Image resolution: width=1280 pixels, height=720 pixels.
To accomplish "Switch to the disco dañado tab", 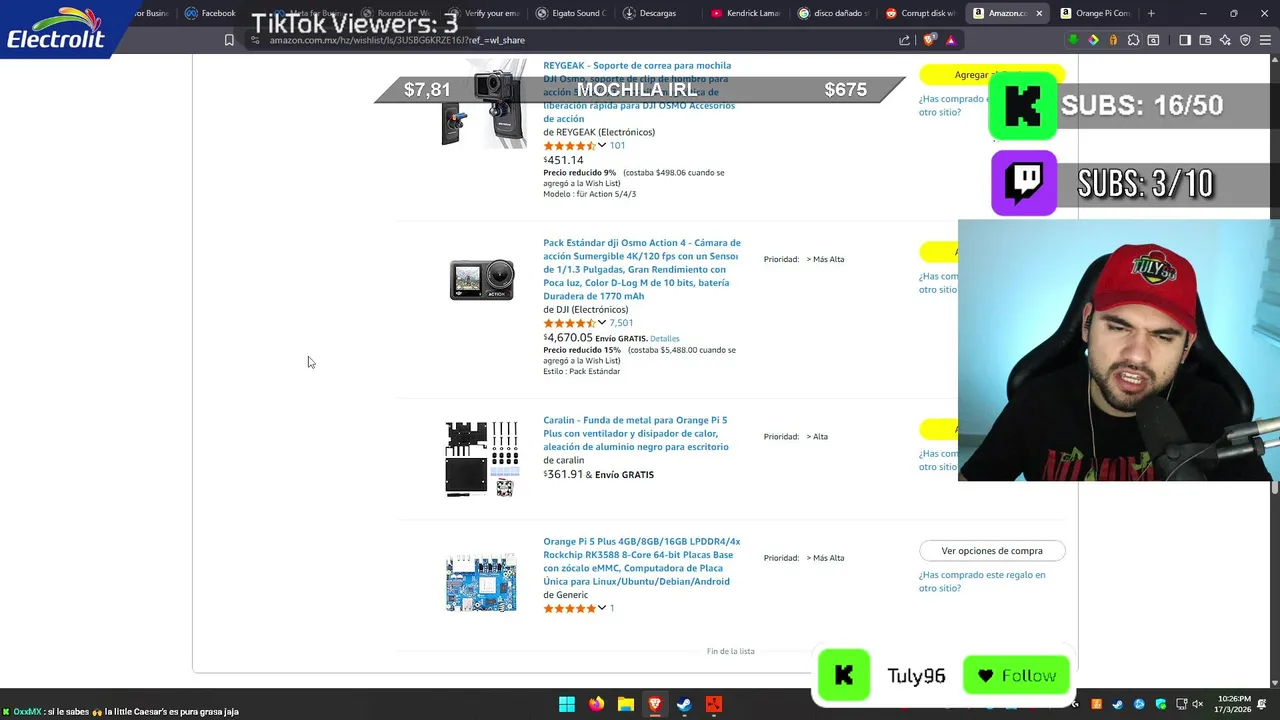I will pos(833,13).
